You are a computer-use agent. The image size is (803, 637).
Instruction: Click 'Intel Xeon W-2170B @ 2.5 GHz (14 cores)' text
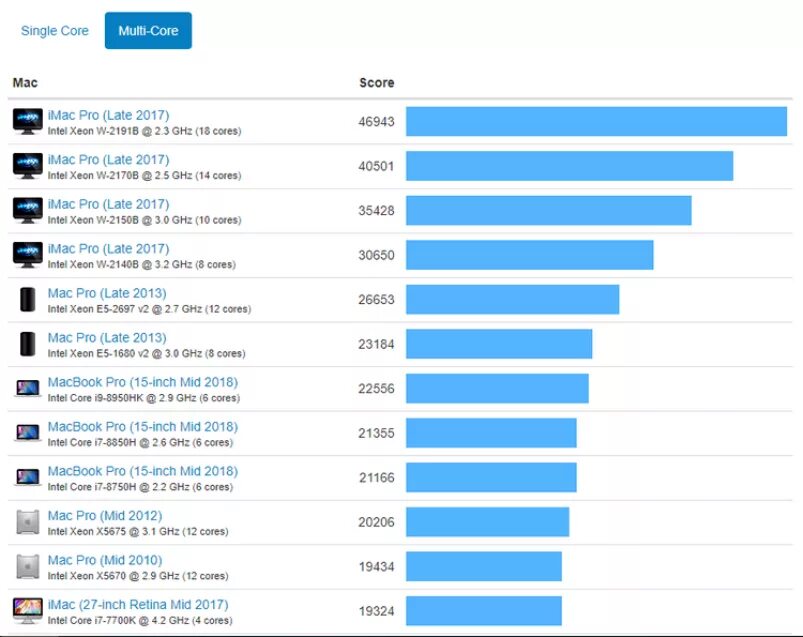click(x=144, y=176)
